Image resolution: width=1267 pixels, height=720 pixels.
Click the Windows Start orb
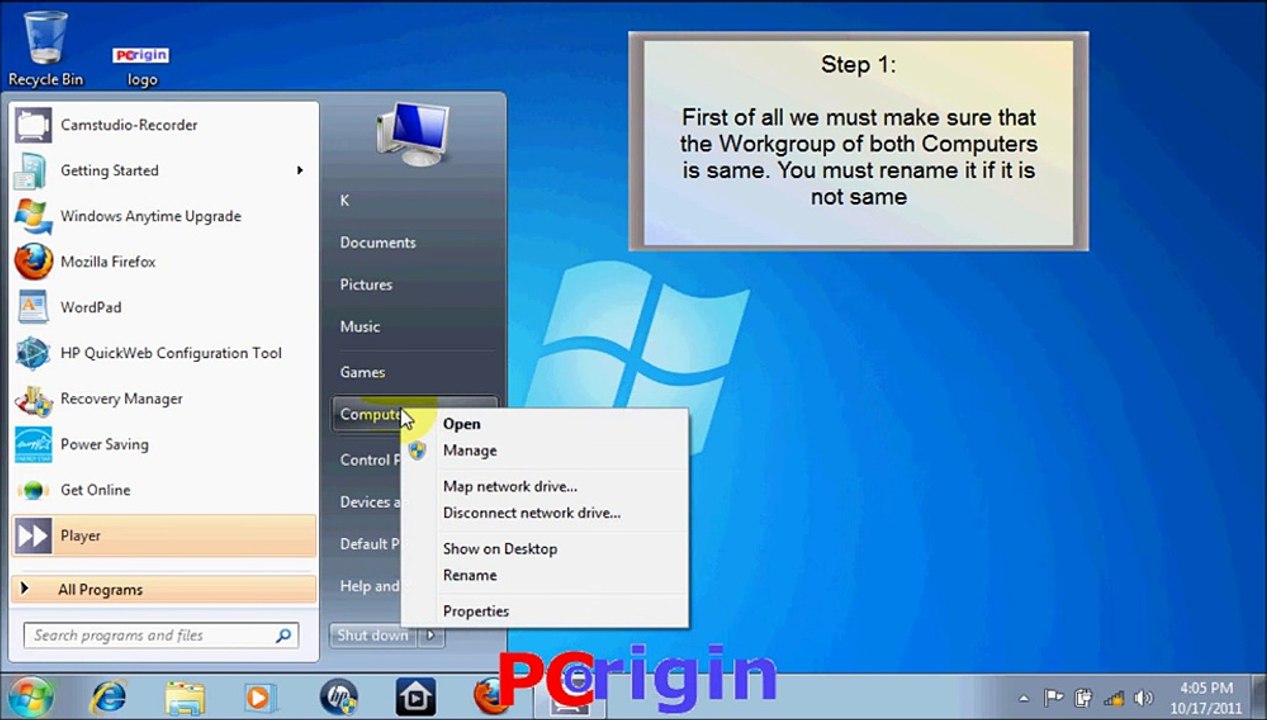click(29, 697)
